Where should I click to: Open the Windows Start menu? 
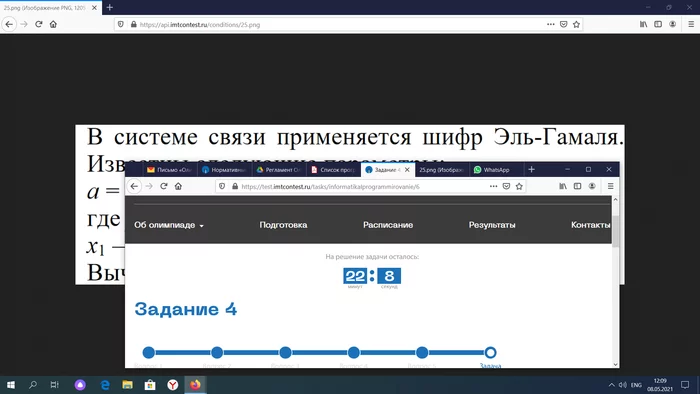(x=11, y=385)
